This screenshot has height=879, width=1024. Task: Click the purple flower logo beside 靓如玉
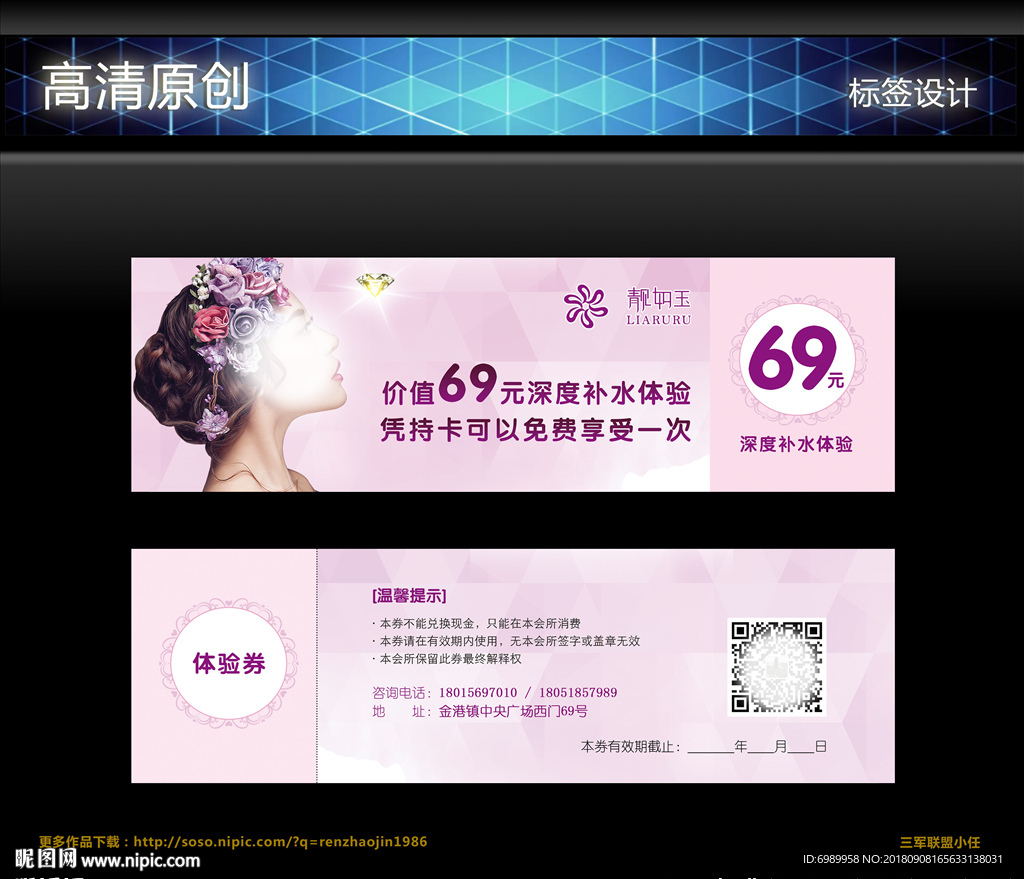coord(585,306)
